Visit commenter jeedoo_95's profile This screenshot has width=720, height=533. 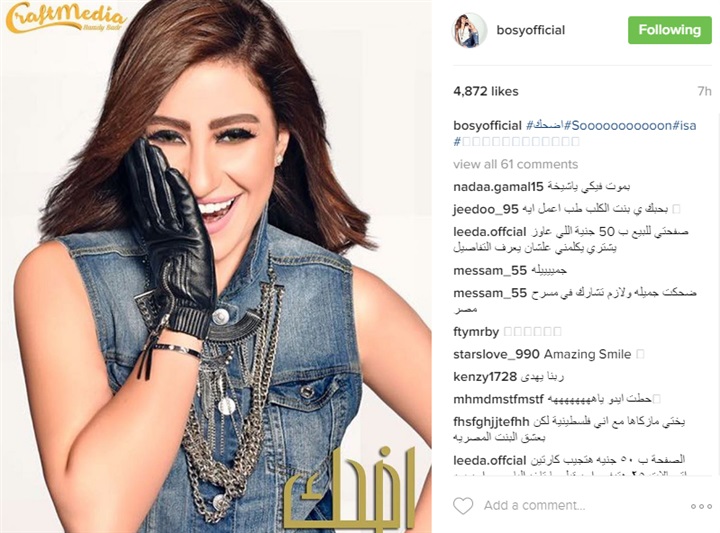coord(485,209)
